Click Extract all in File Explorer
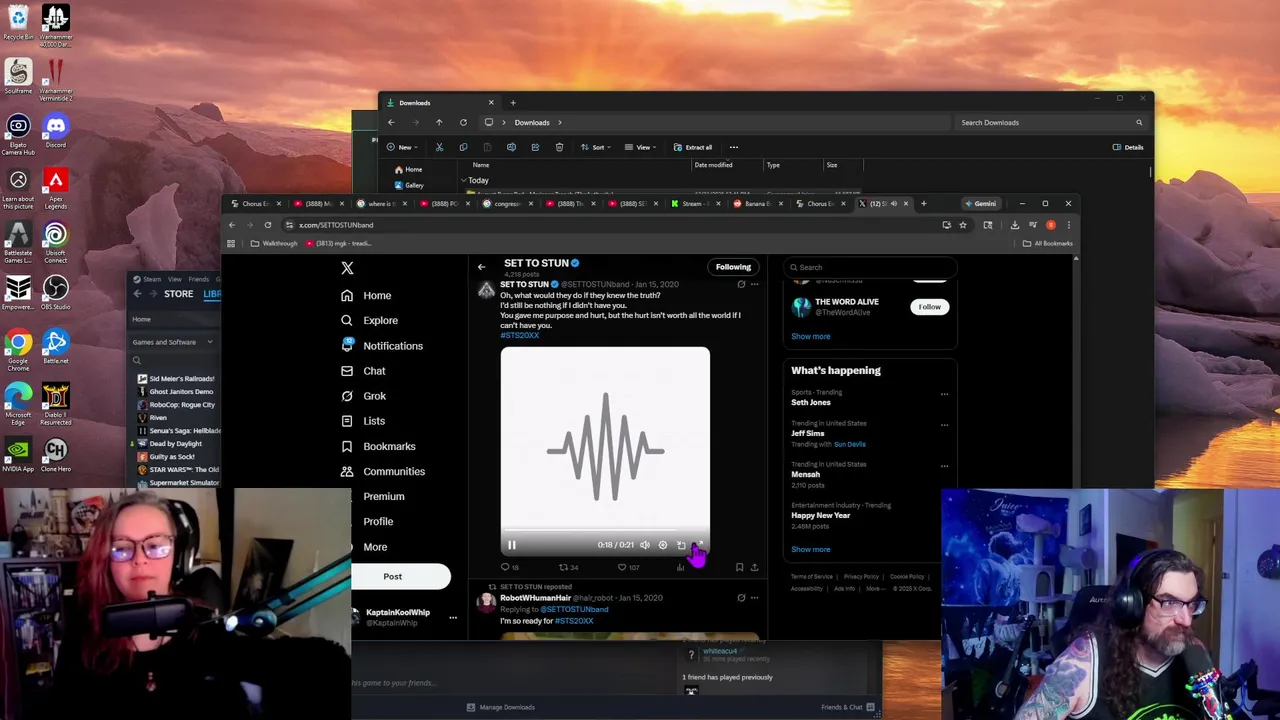The width and height of the screenshot is (1280, 720). pyautogui.click(x=693, y=147)
